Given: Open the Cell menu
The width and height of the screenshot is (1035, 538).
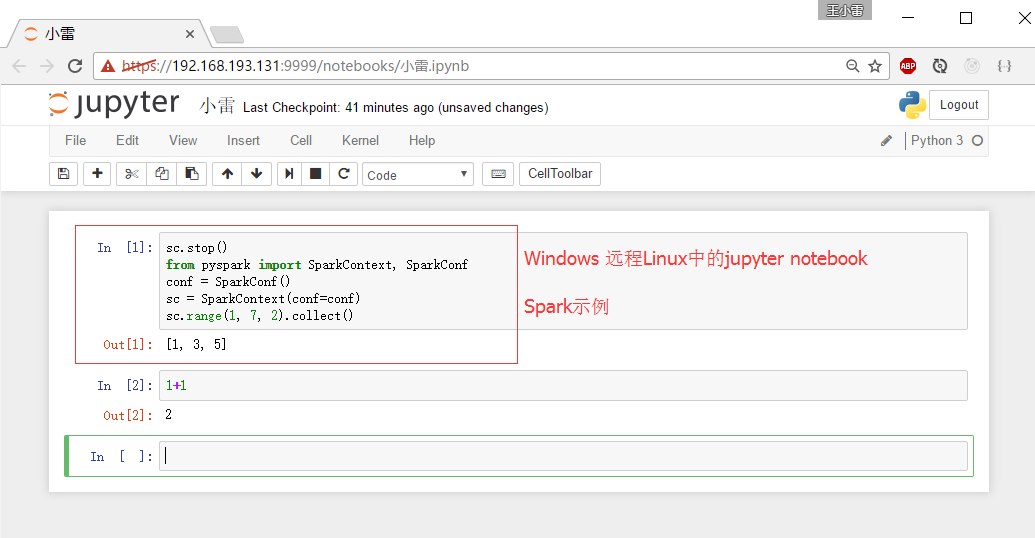Looking at the screenshot, I should point(301,141).
